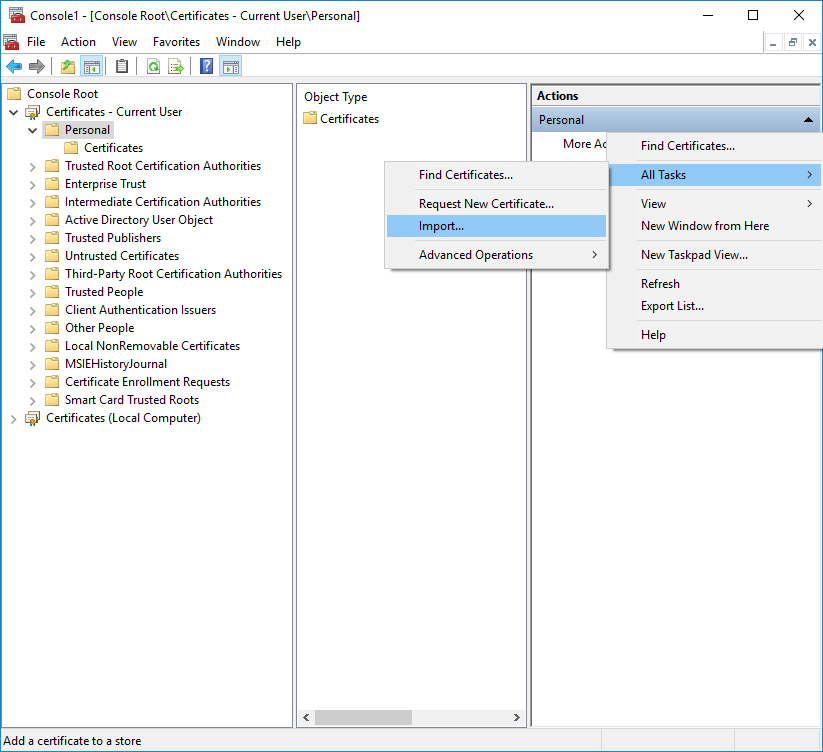This screenshot has height=752, width=823.
Task: Click the Up One Level folder icon
Action: pos(67,67)
